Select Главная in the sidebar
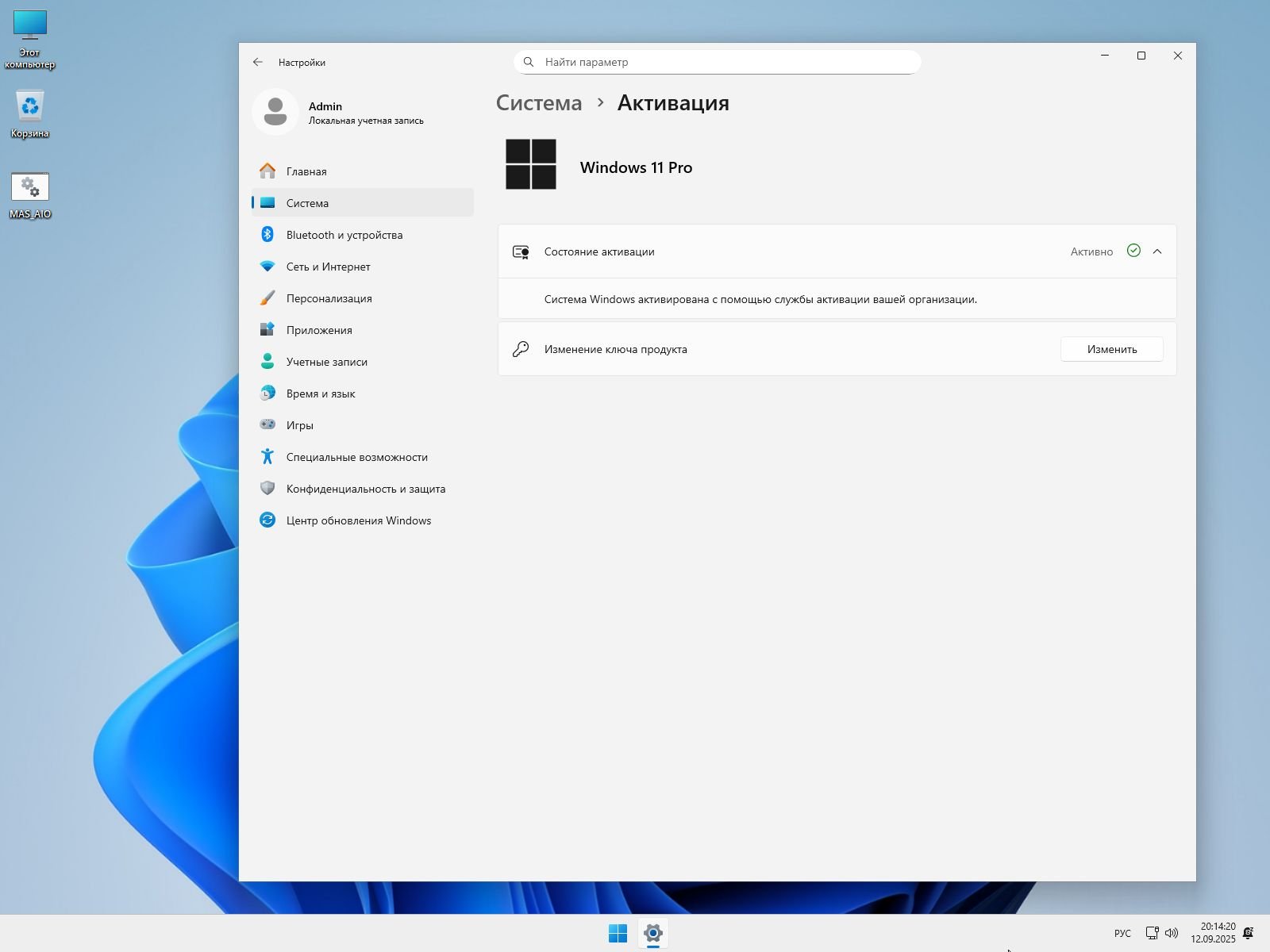The image size is (1270, 952). click(306, 171)
